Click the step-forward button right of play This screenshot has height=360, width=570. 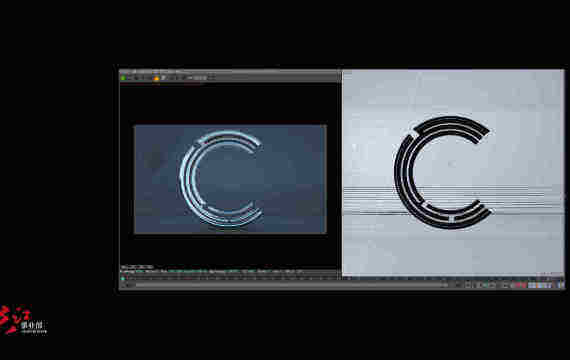[x=492, y=285]
